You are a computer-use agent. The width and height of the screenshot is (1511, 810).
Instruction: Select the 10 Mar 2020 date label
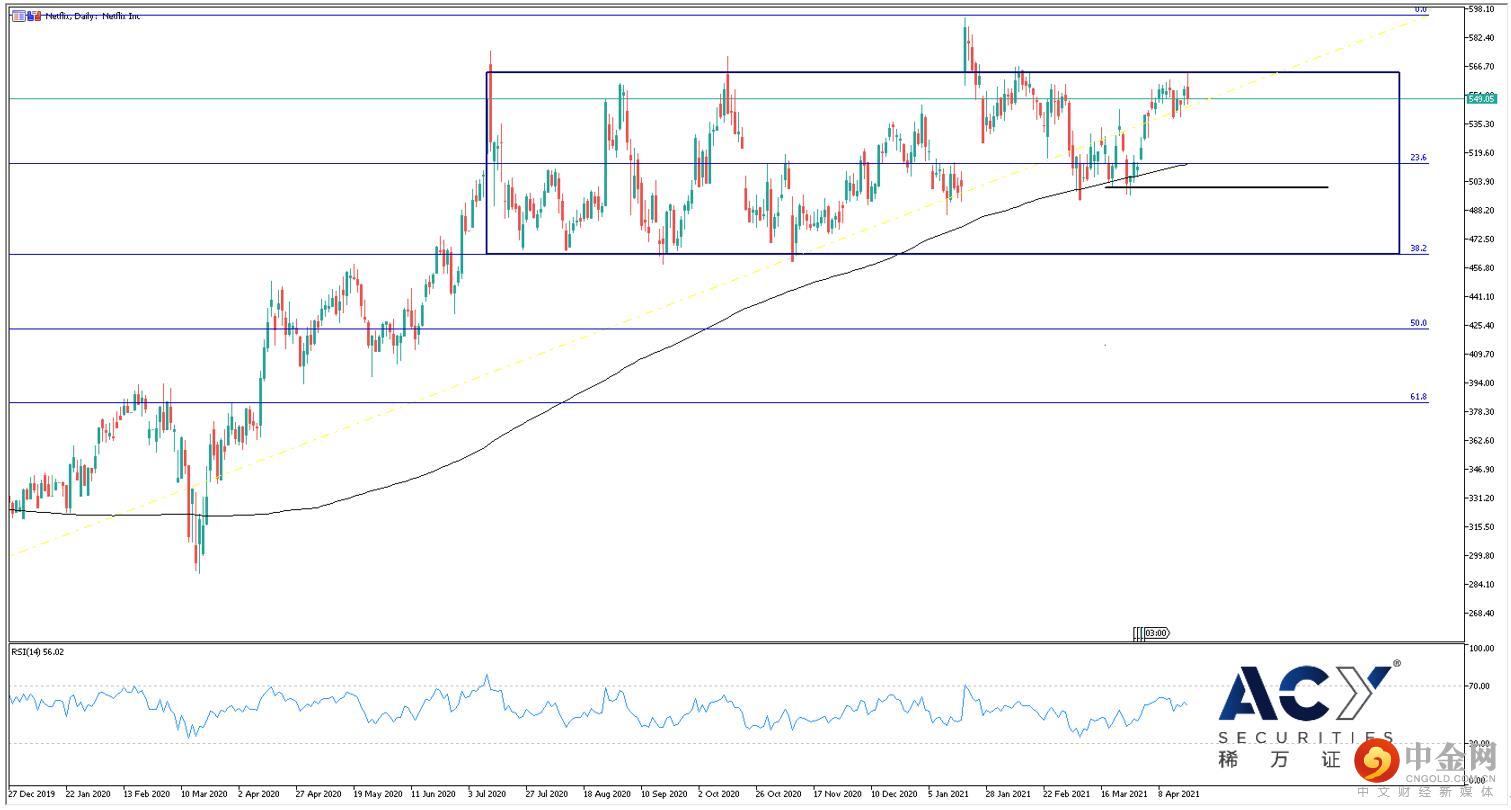[x=203, y=793]
